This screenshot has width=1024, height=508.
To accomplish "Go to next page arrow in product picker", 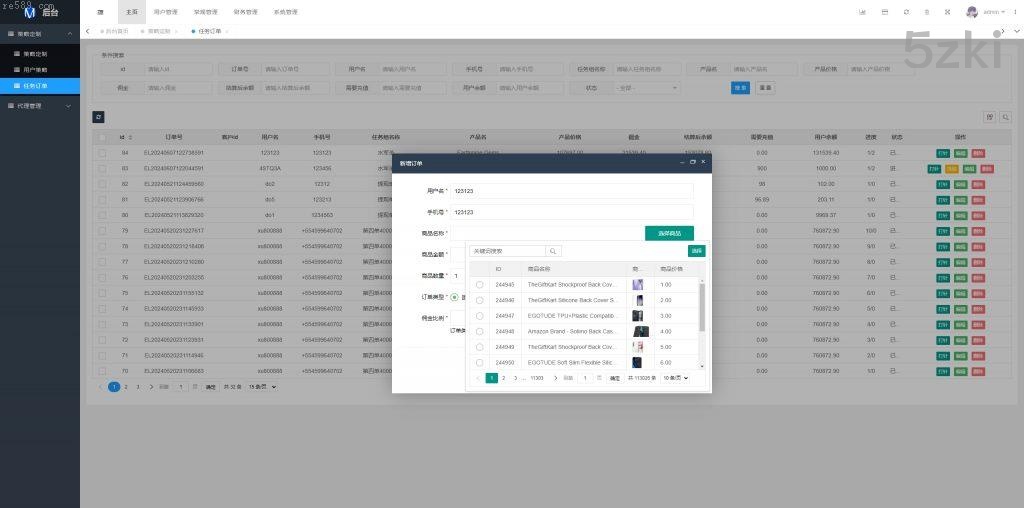I will 554,378.
